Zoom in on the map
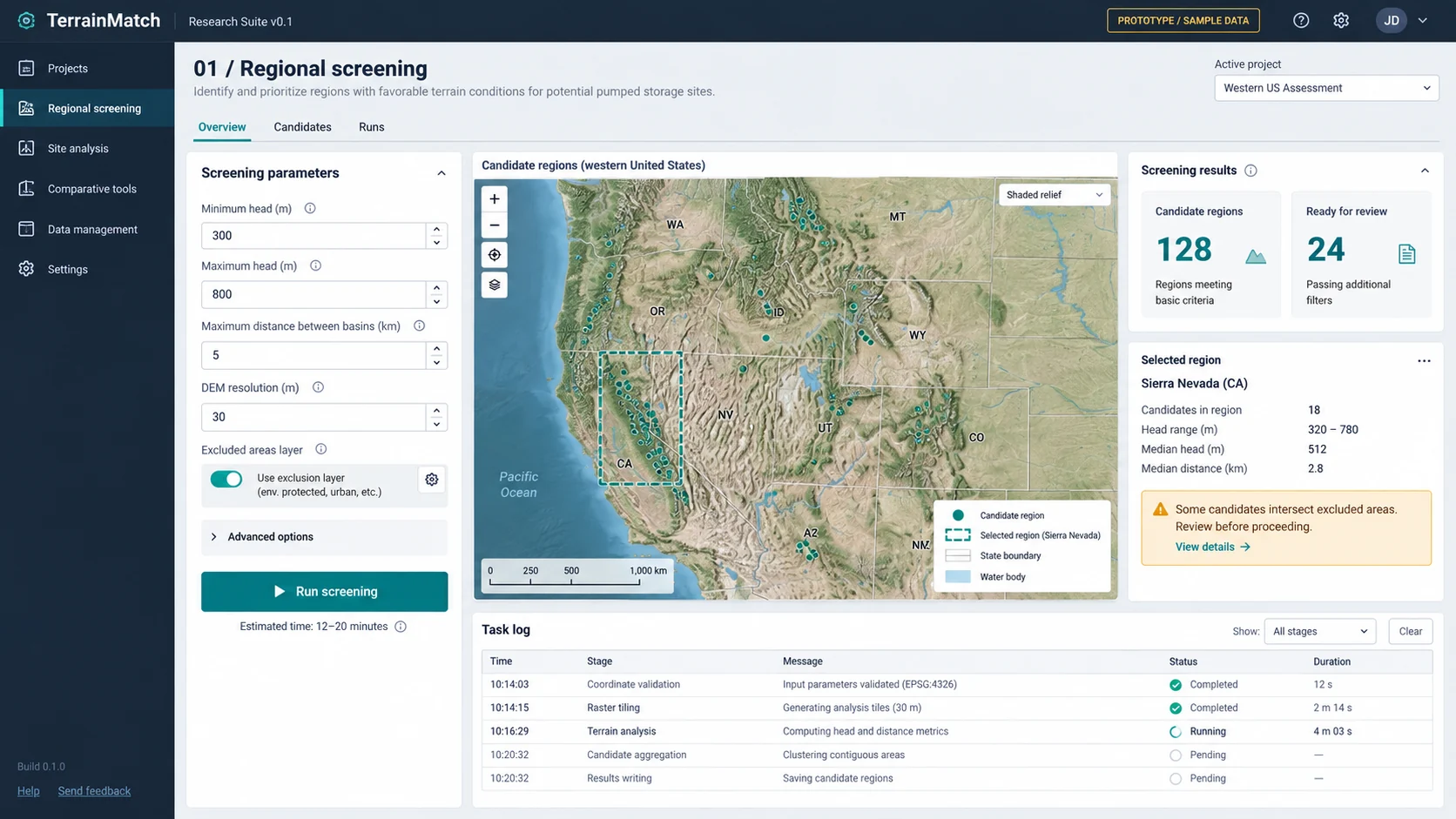Image resolution: width=1456 pixels, height=819 pixels. (495, 198)
